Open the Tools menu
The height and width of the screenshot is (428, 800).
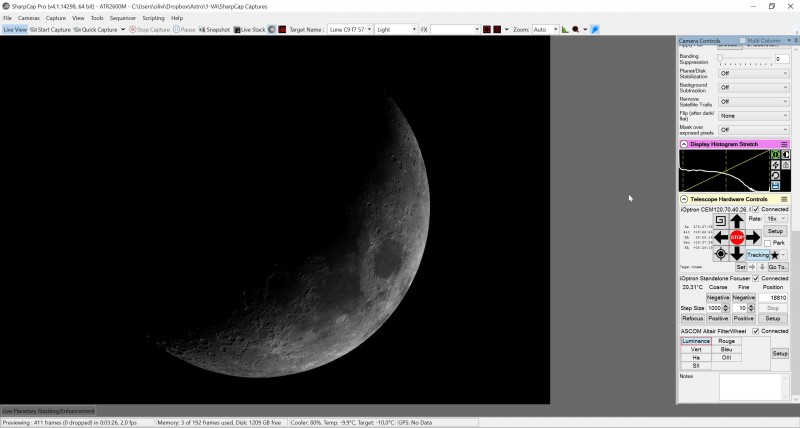click(97, 18)
